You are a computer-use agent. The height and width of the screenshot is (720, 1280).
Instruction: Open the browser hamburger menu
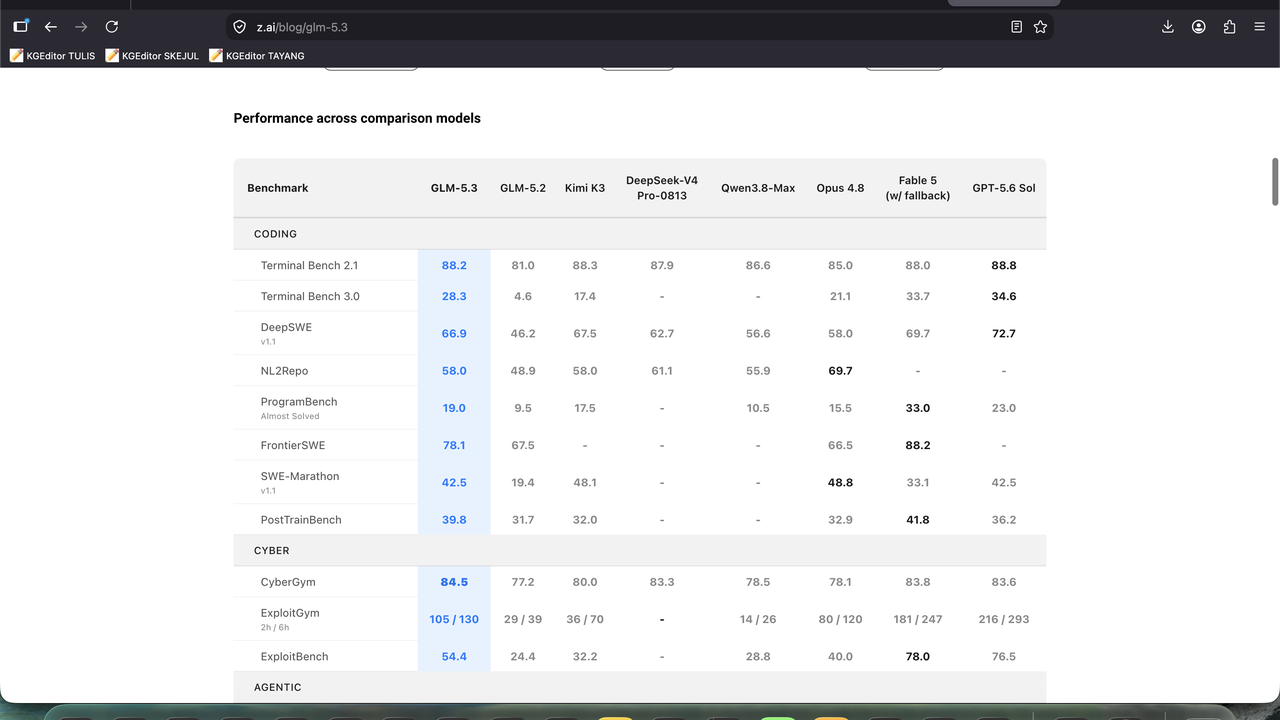pos(1259,27)
